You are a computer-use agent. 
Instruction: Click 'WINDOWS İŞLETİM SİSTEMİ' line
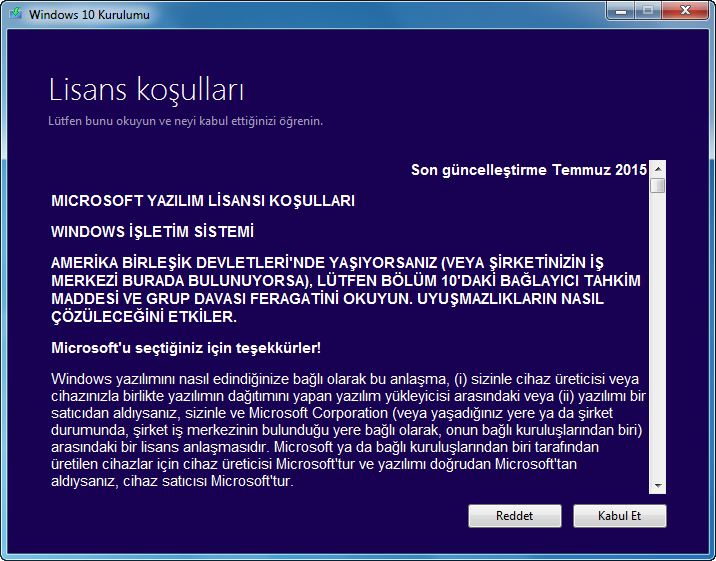pos(152,231)
